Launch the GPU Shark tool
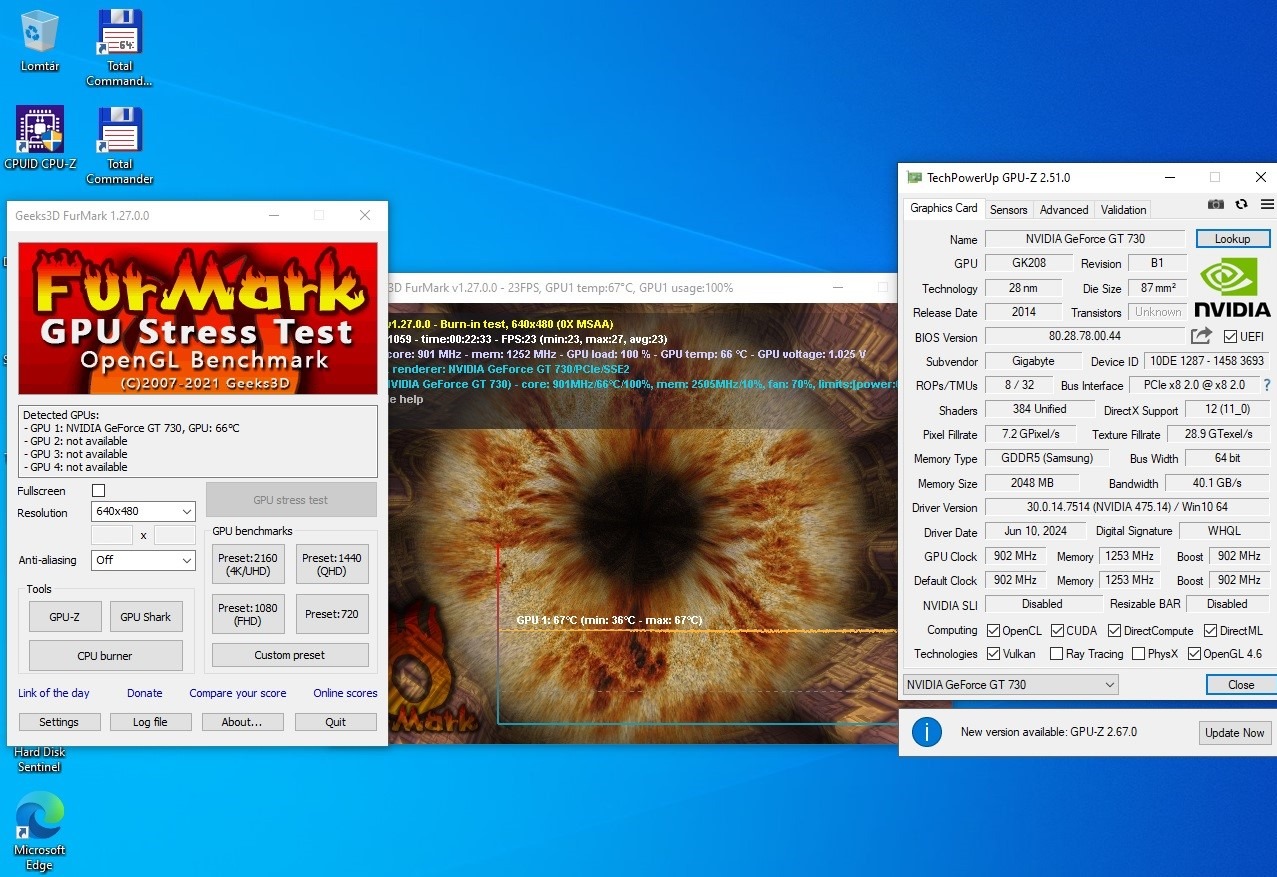 pos(146,617)
